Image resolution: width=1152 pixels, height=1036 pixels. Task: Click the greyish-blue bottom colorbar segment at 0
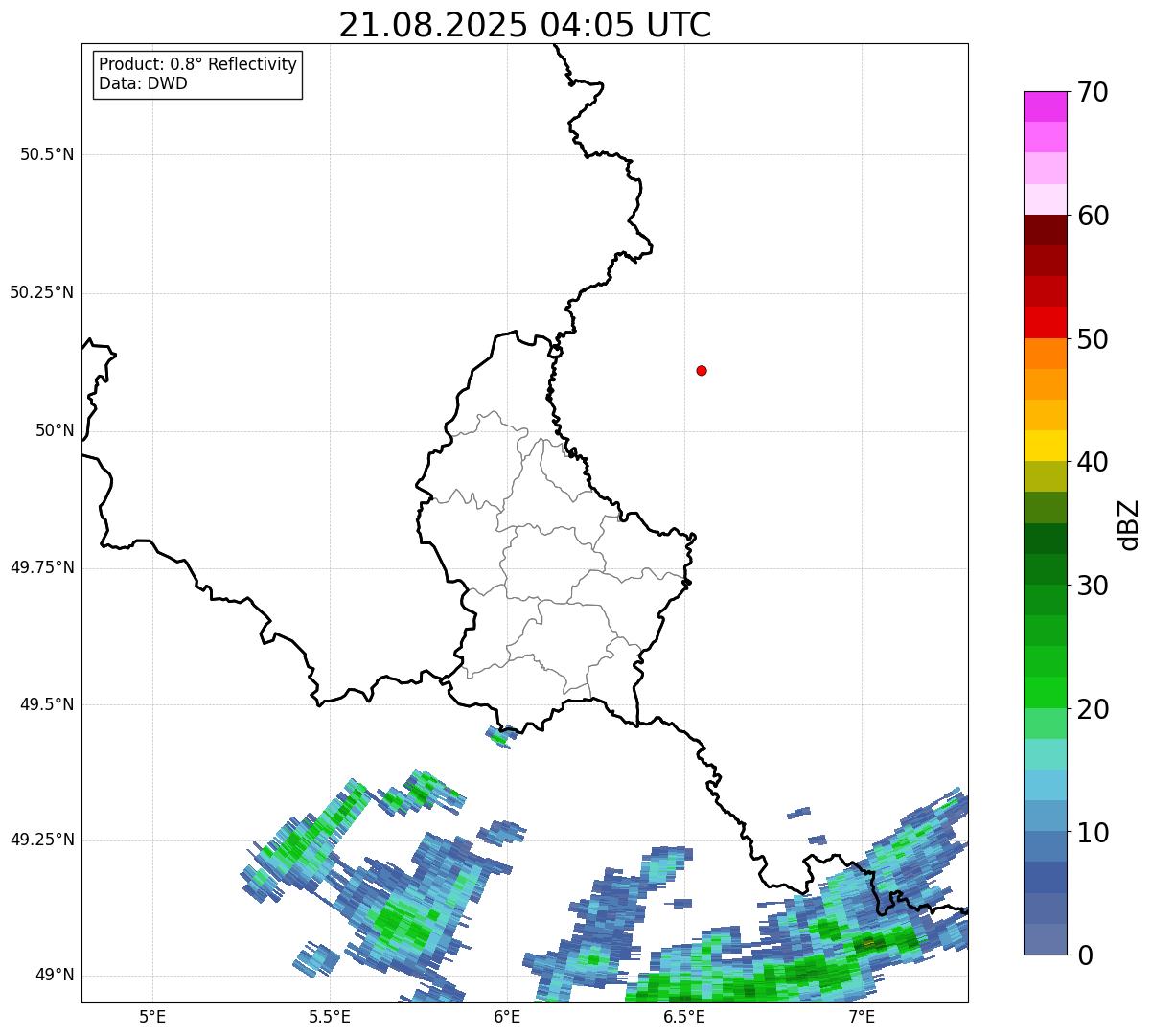[x=1045, y=939]
